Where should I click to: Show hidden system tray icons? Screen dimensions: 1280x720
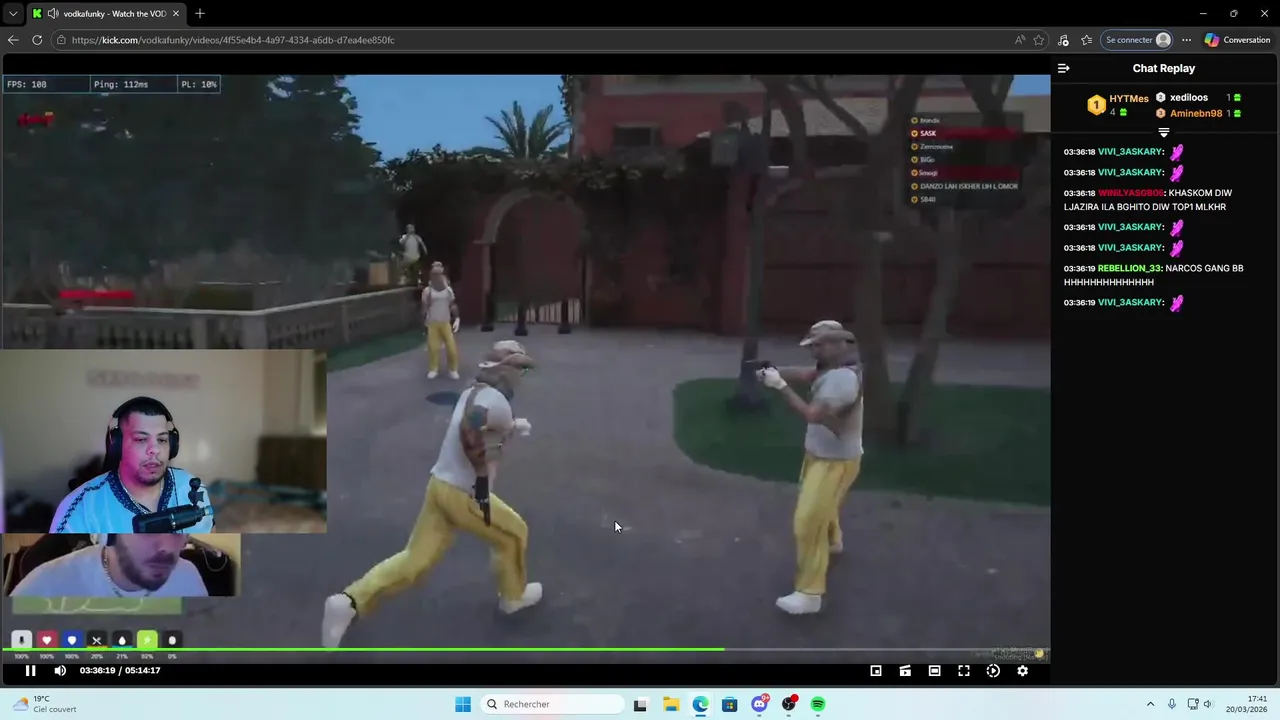tap(1150, 704)
